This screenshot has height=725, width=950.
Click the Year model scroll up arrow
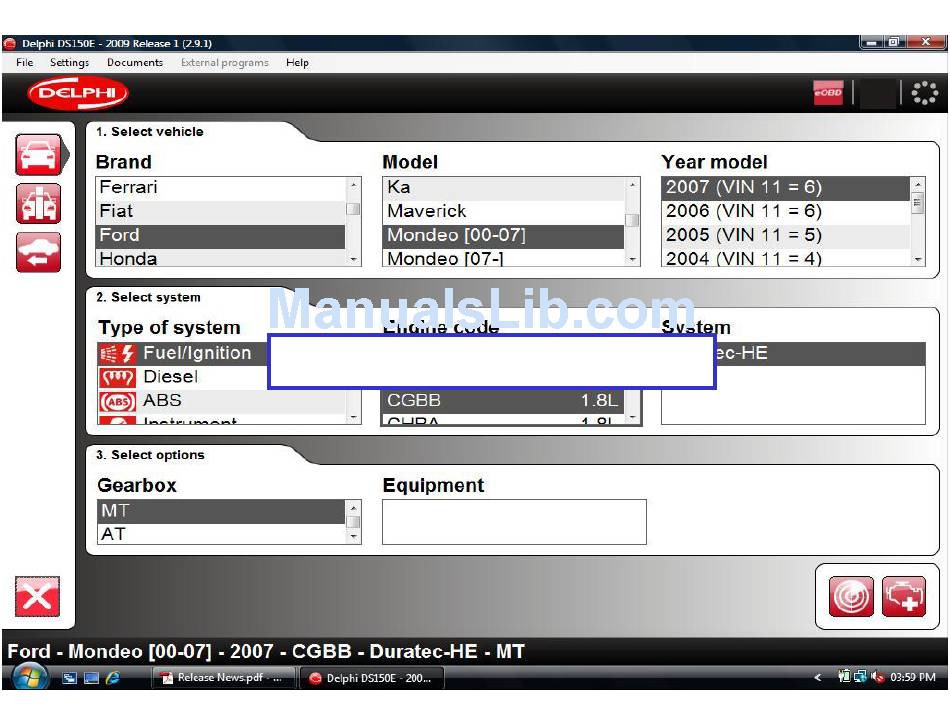coord(918,184)
